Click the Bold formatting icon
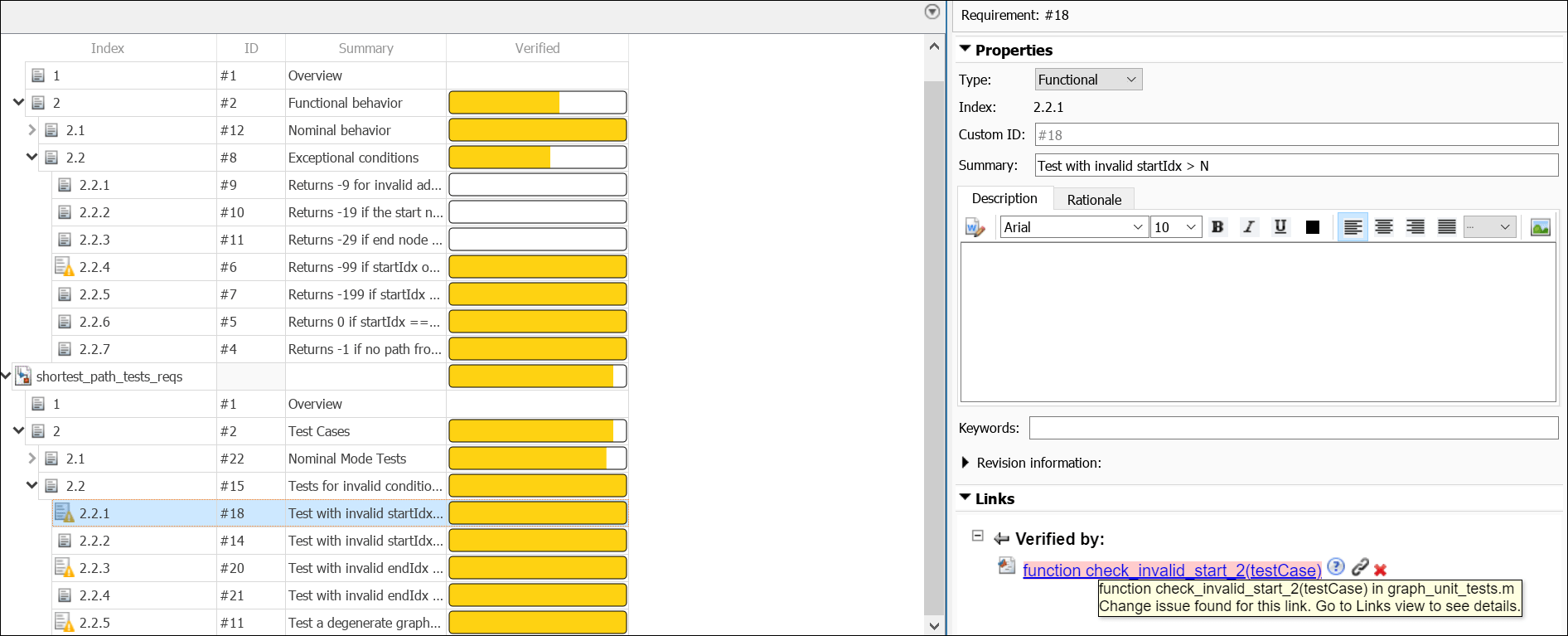 [1217, 227]
